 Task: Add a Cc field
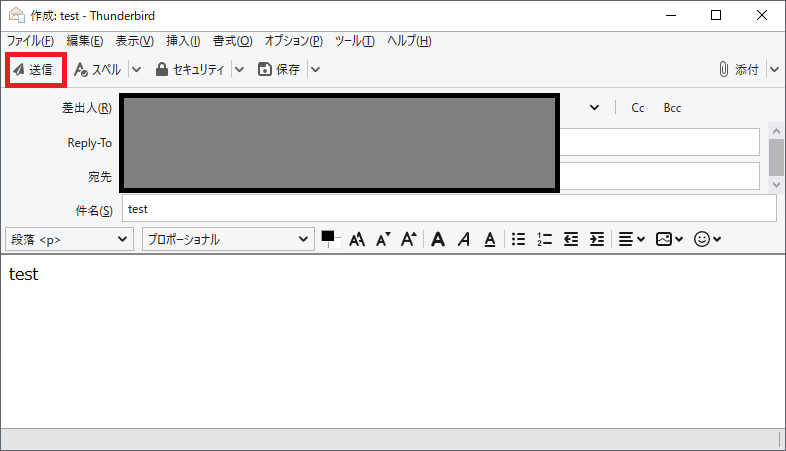coord(638,108)
